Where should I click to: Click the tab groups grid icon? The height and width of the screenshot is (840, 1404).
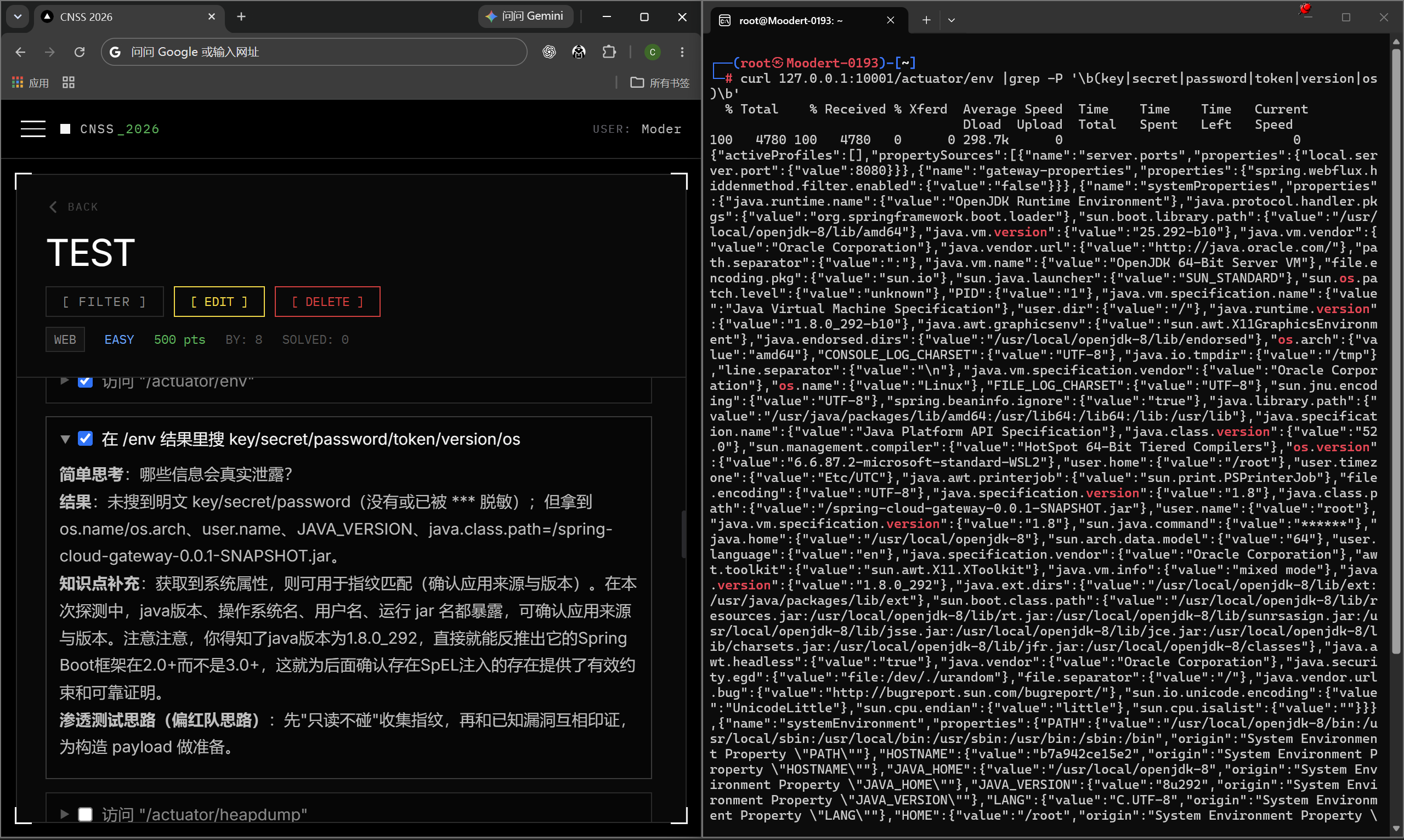click(69, 83)
